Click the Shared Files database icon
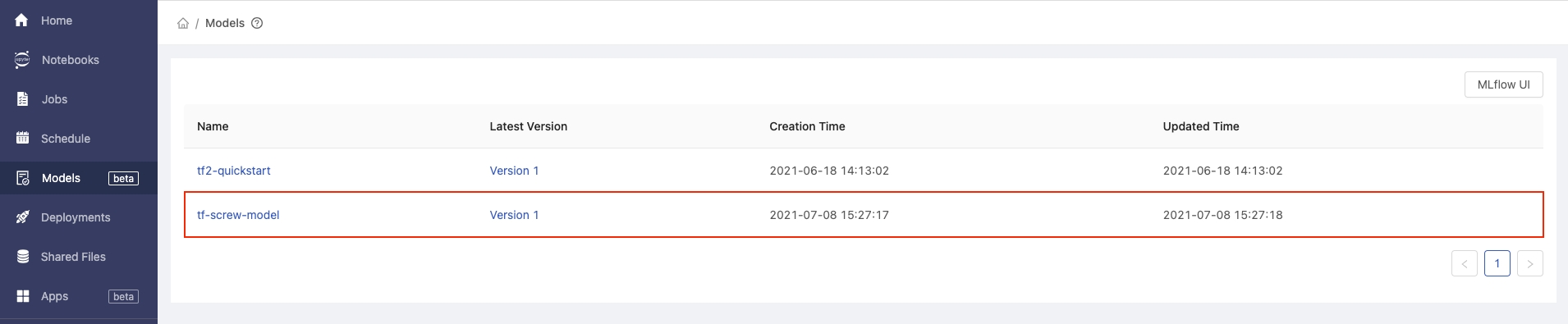The image size is (1568, 324). [22, 257]
